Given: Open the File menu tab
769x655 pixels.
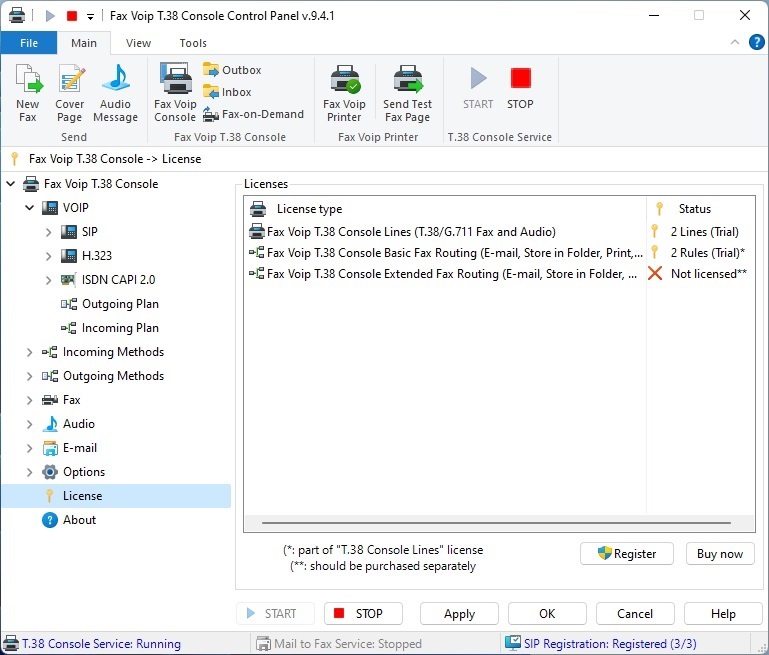Looking at the screenshot, I should point(29,43).
